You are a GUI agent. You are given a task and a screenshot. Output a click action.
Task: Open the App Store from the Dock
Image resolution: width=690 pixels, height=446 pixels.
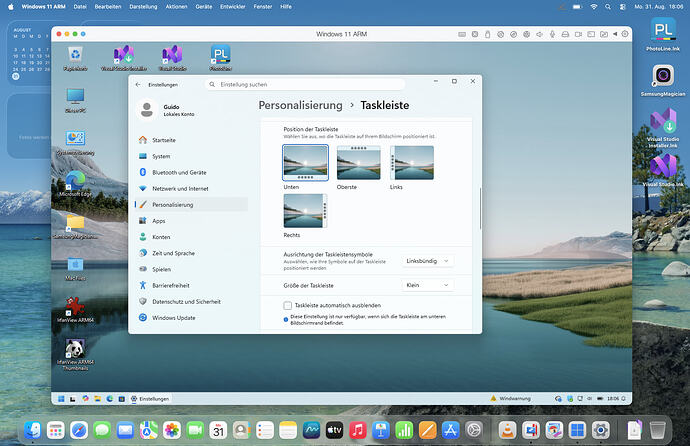pos(450,430)
